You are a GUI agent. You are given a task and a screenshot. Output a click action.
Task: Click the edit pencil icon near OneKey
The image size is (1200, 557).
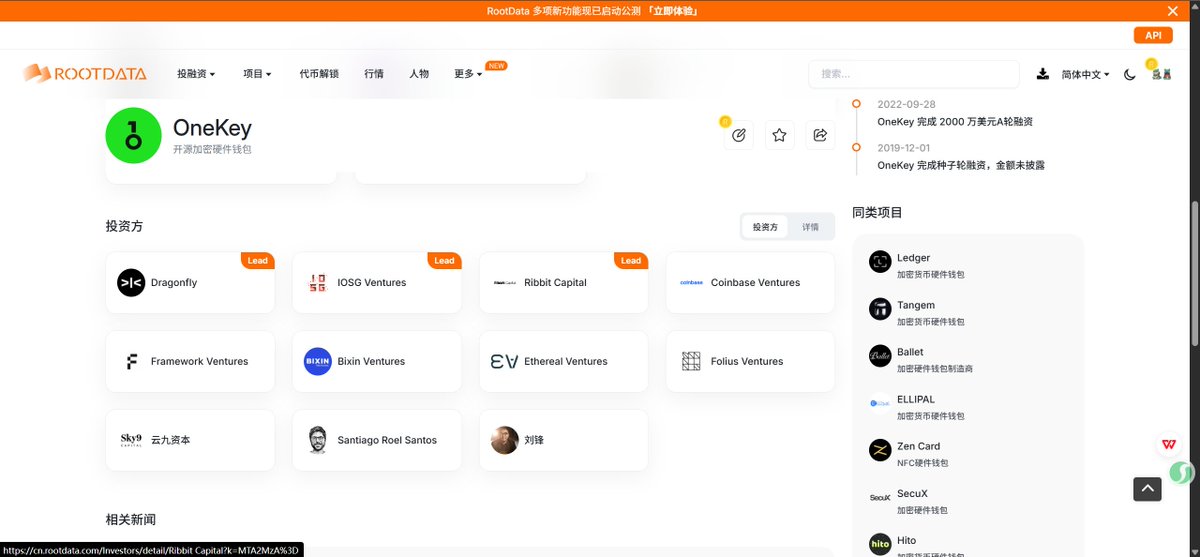click(739, 135)
